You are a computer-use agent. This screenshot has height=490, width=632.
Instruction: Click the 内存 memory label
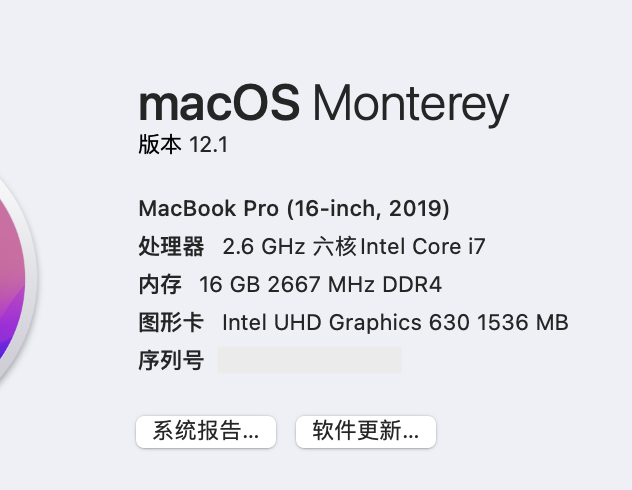tap(160, 284)
